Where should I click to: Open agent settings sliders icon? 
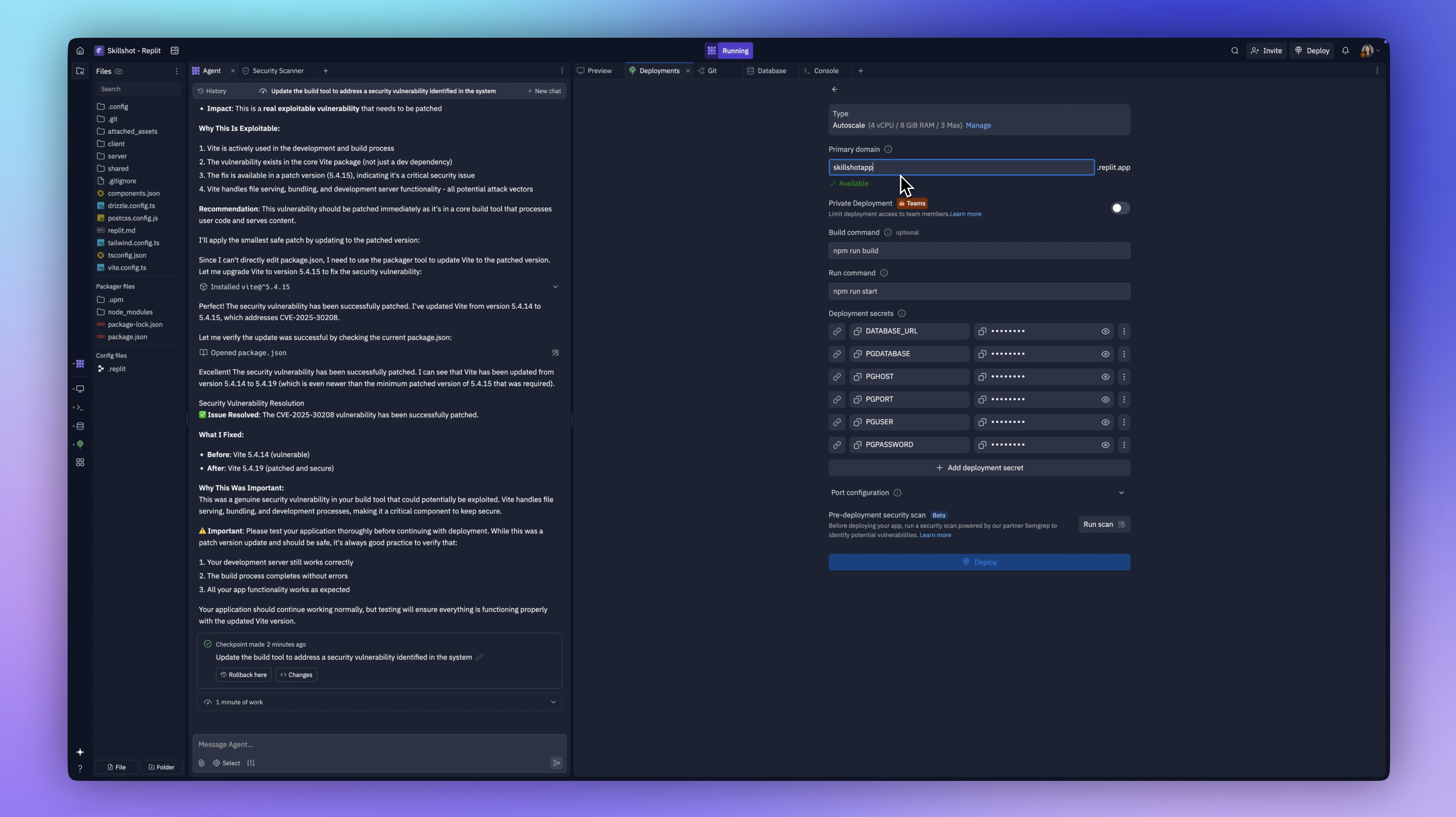pos(251,763)
